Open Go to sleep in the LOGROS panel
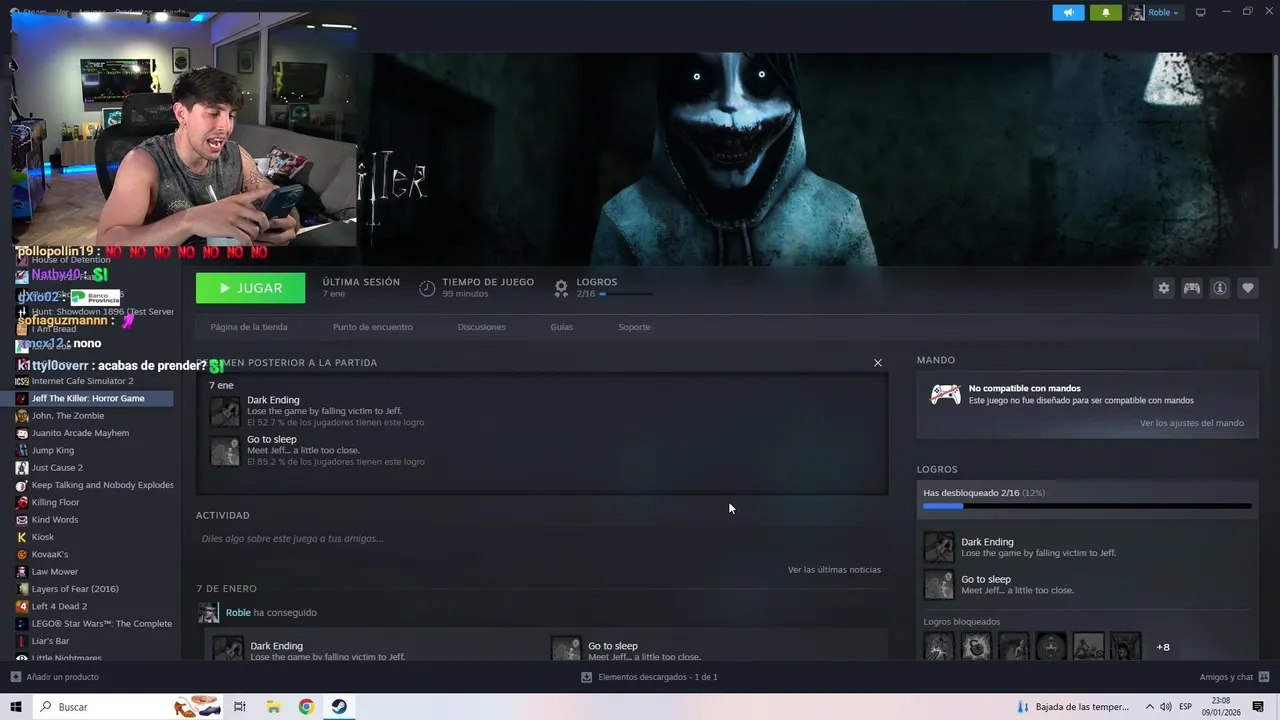The image size is (1280, 720). [1087, 584]
